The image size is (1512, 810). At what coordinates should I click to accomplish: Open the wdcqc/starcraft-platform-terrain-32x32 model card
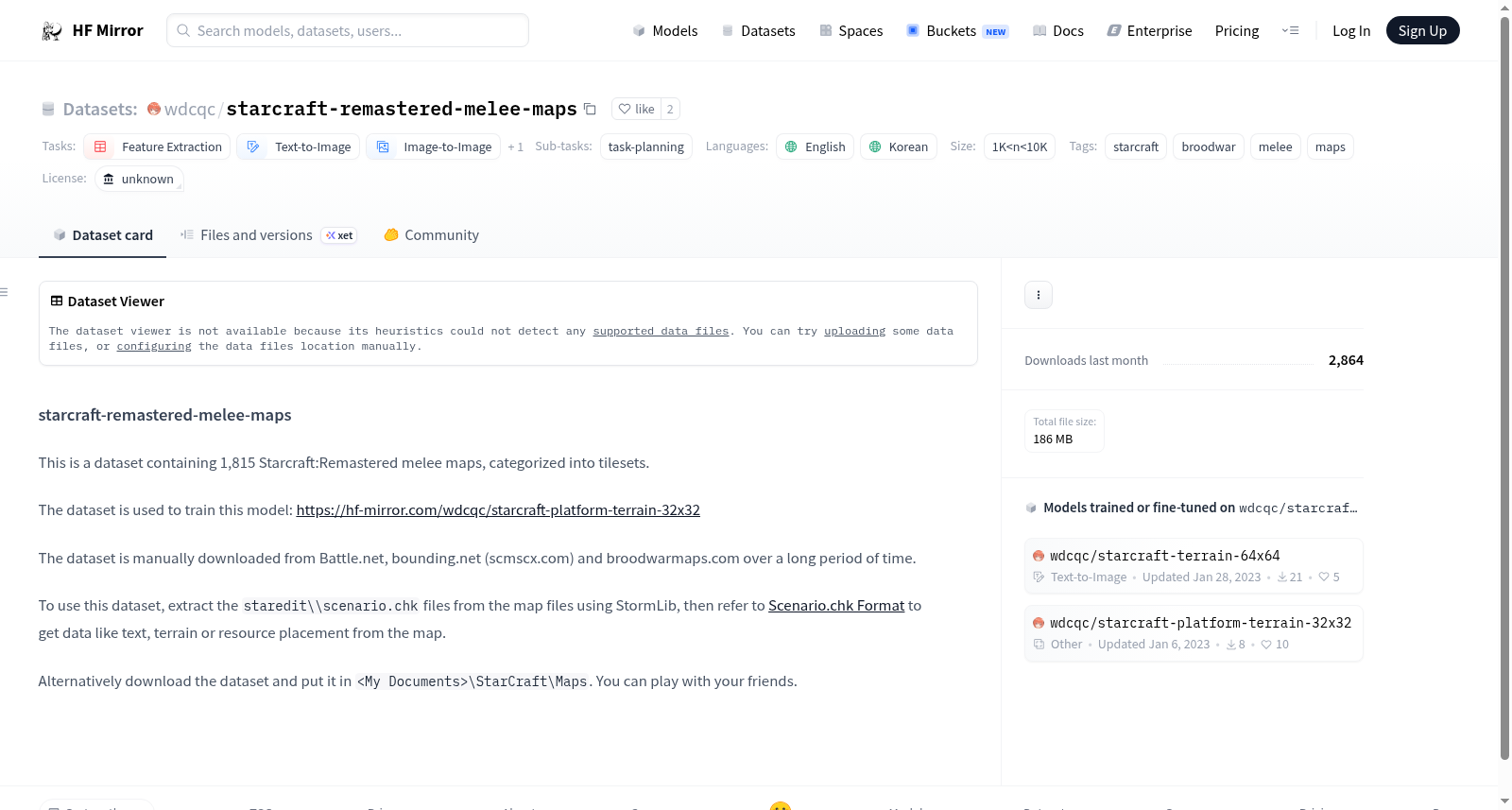[x=1194, y=632]
